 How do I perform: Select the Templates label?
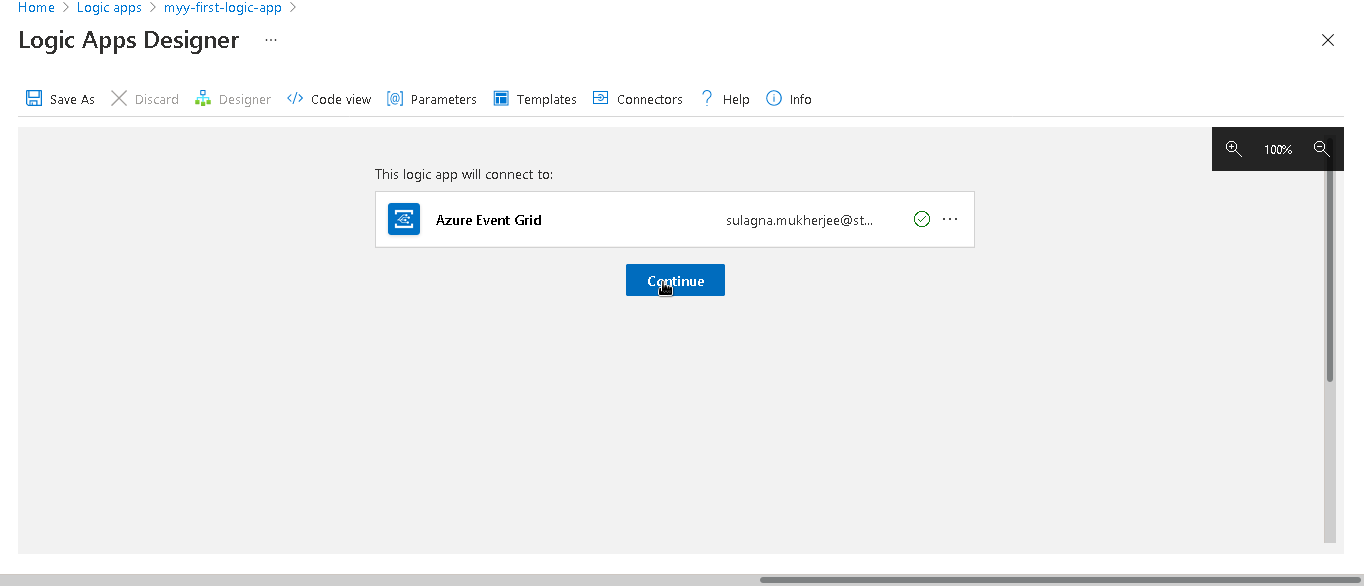coord(547,99)
